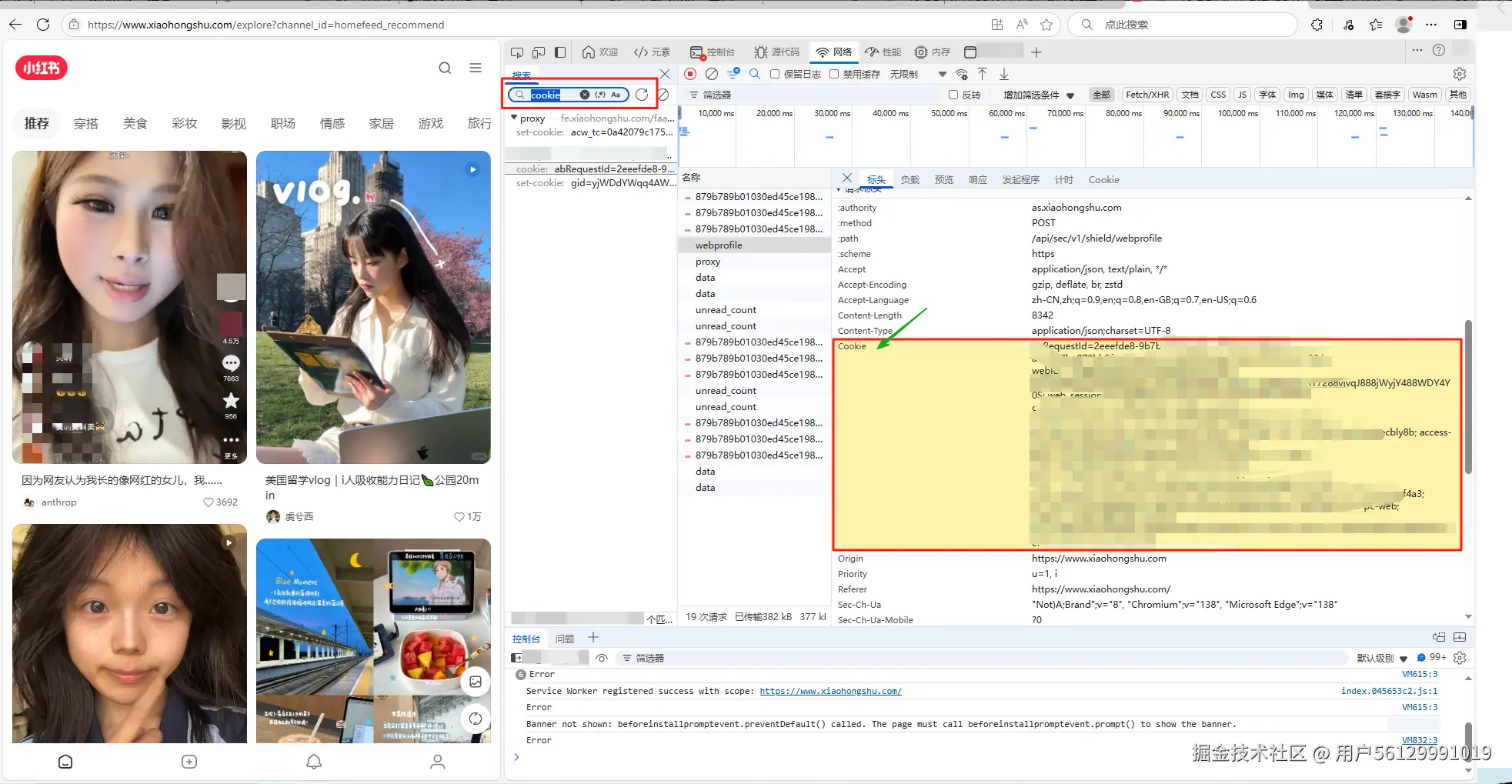Open the xiaohongshu.com link in console
Screen dimensions: 1512x784
click(x=830, y=691)
